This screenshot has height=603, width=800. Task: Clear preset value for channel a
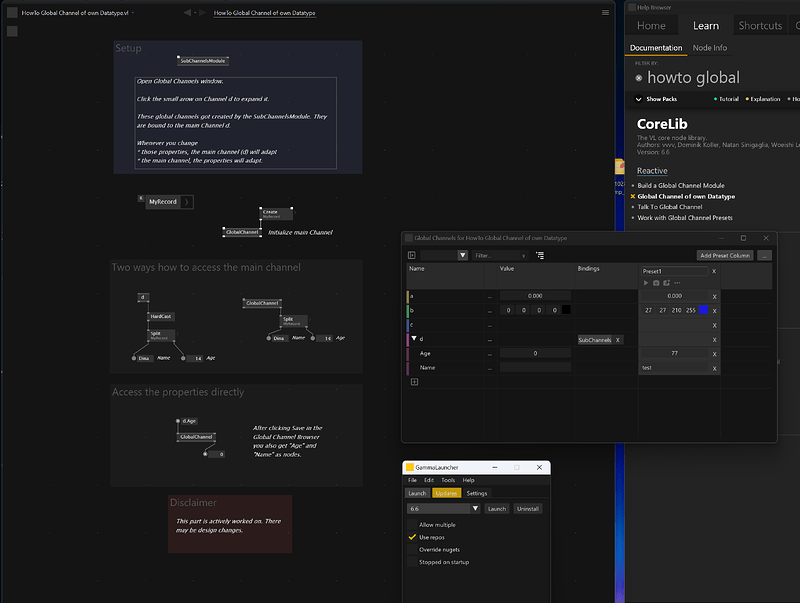(x=714, y=296)
